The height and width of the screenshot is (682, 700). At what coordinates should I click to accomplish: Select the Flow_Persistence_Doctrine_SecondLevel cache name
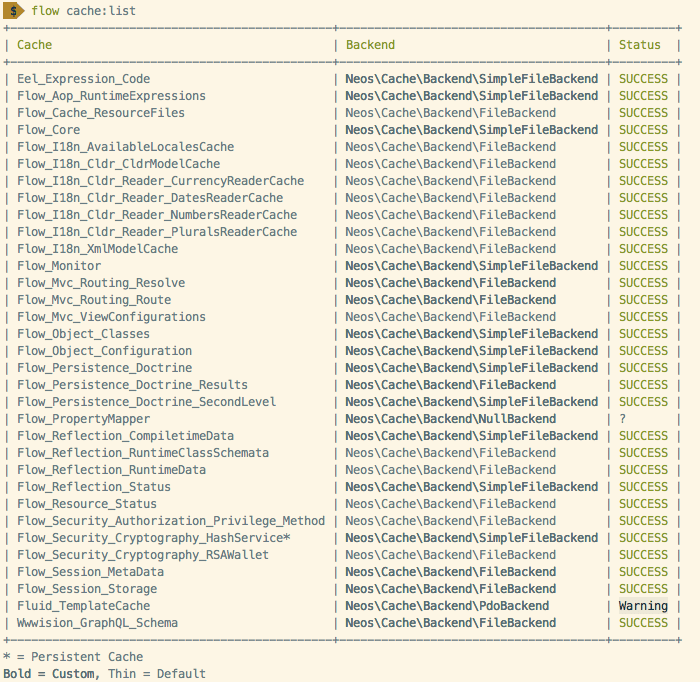click(146, 402)
